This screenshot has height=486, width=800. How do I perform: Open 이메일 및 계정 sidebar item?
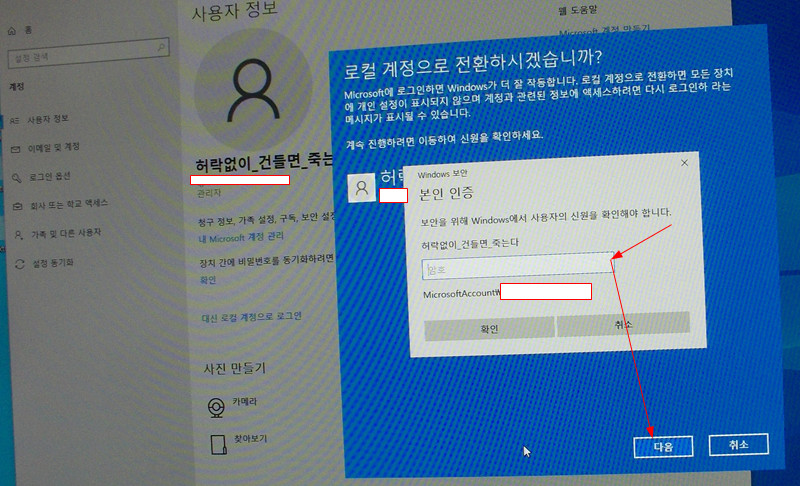pos(54,147)
